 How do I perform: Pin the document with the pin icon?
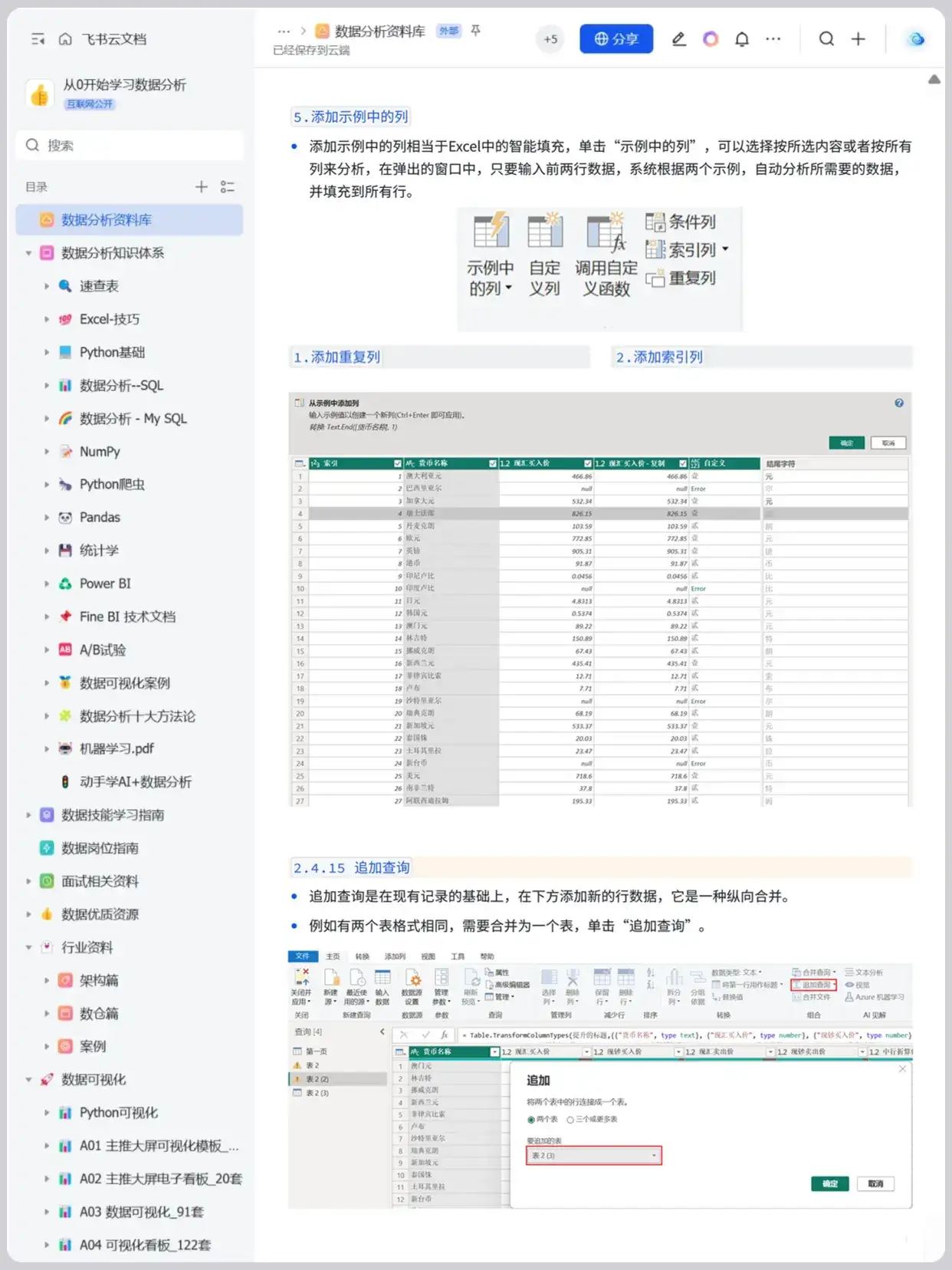pyautogui.click(x=476, y=31)
